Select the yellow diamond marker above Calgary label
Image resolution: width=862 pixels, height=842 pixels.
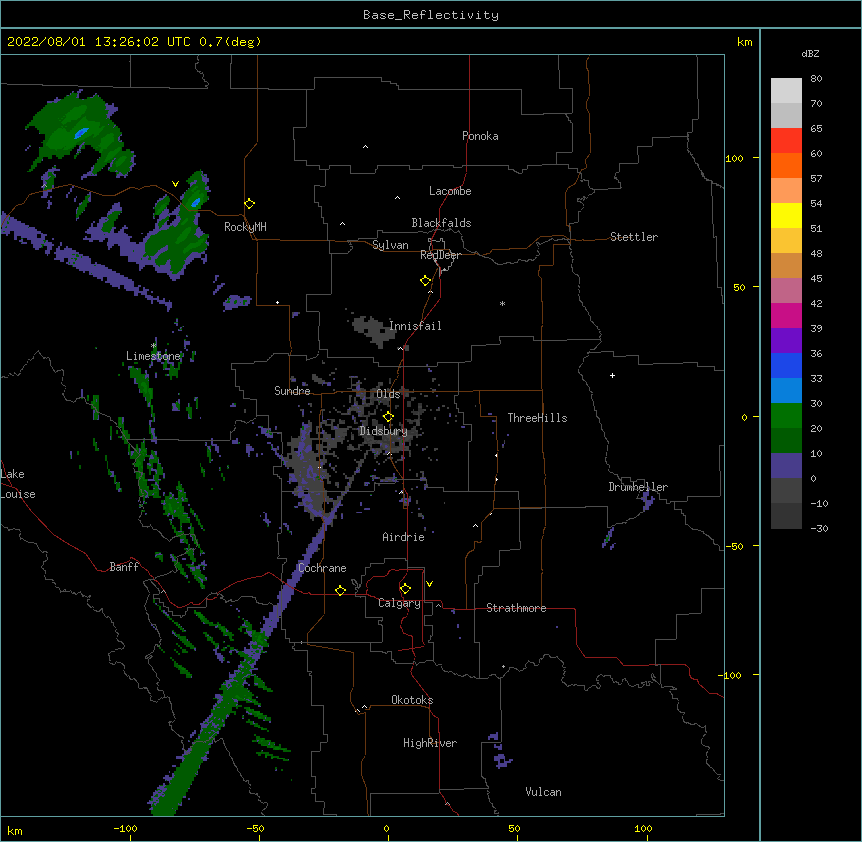[405, 589]
